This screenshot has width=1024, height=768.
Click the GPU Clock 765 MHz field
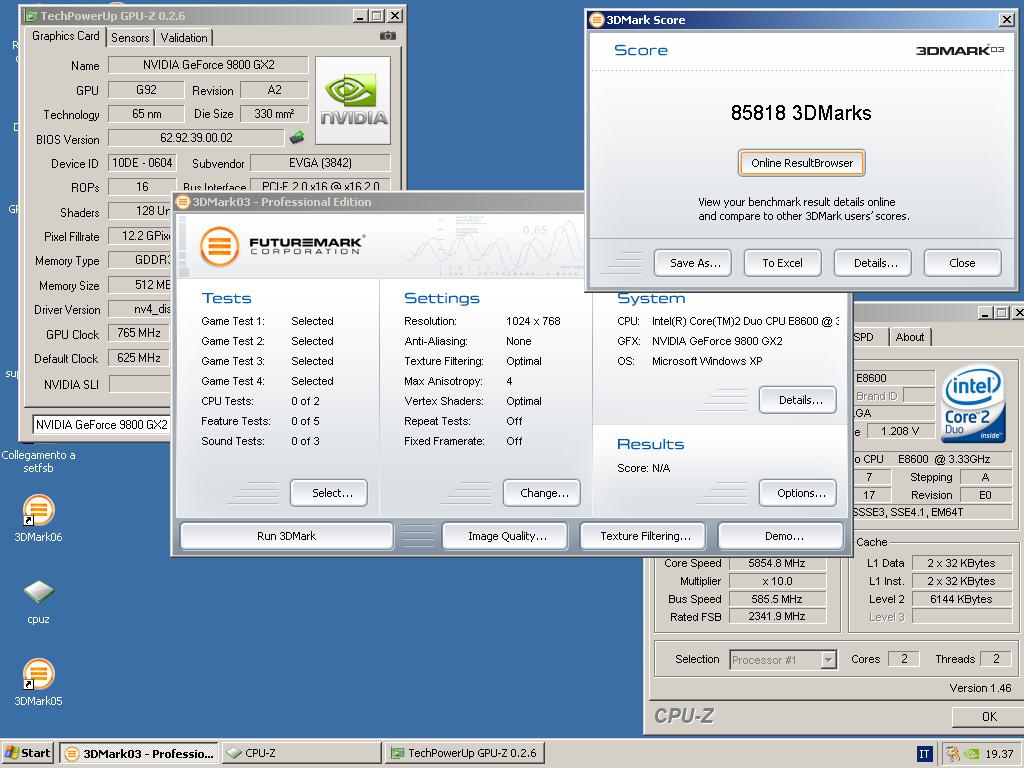point(139,333)
